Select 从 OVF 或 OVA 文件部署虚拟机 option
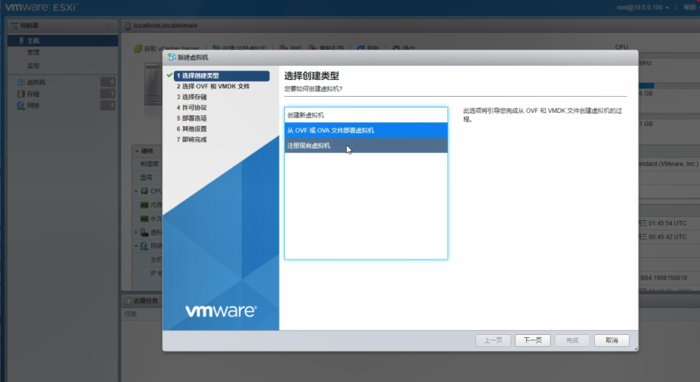The image size is (700, 382). click(366, 130)
